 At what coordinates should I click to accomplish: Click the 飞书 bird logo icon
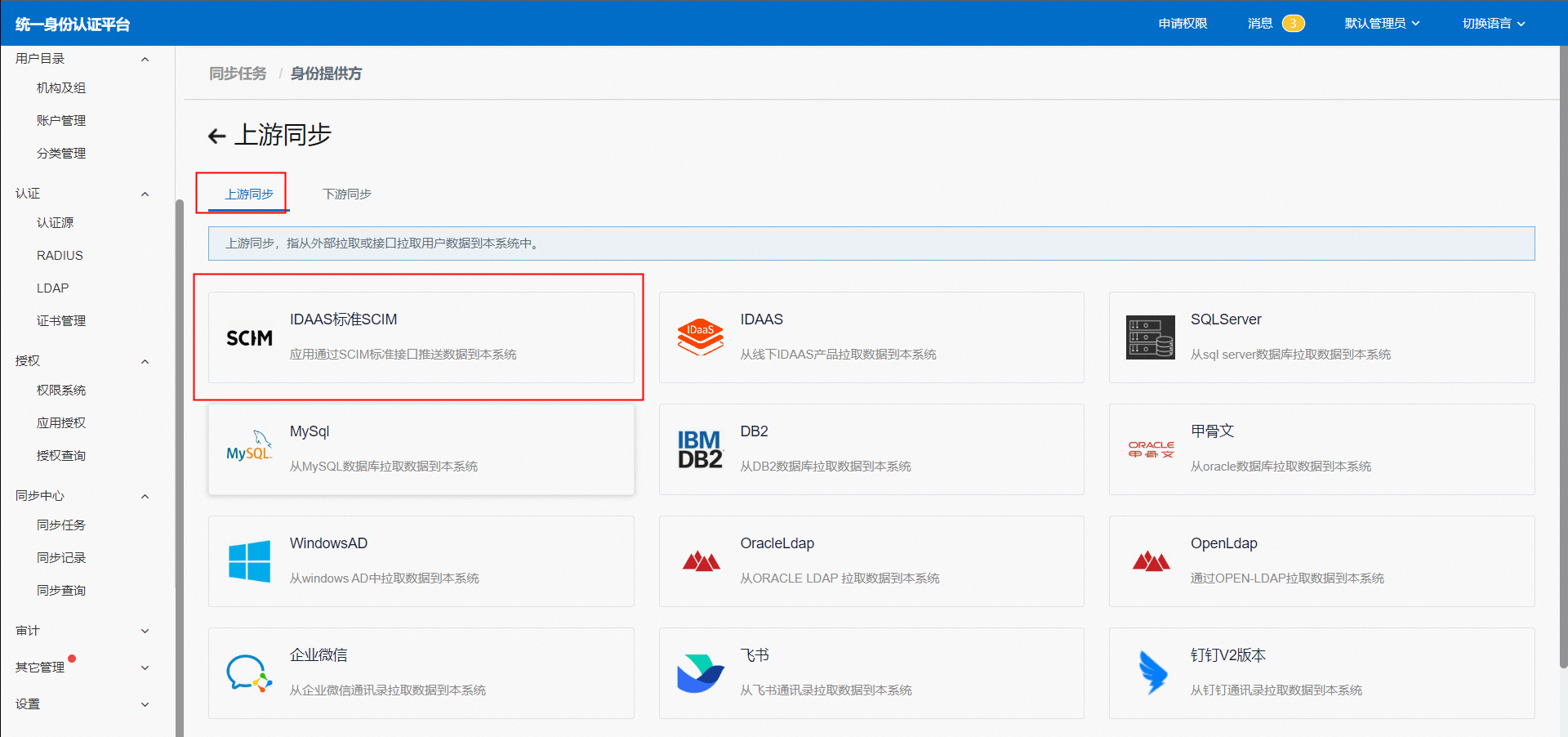[700, 673]
